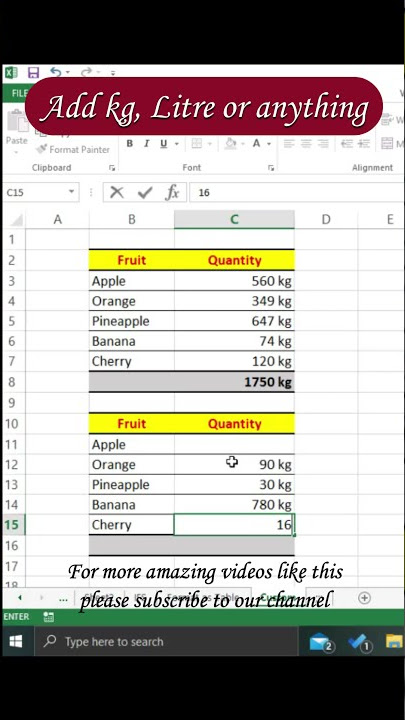
Task: Click the macro record icon in status bar
Action: (48, 617)
